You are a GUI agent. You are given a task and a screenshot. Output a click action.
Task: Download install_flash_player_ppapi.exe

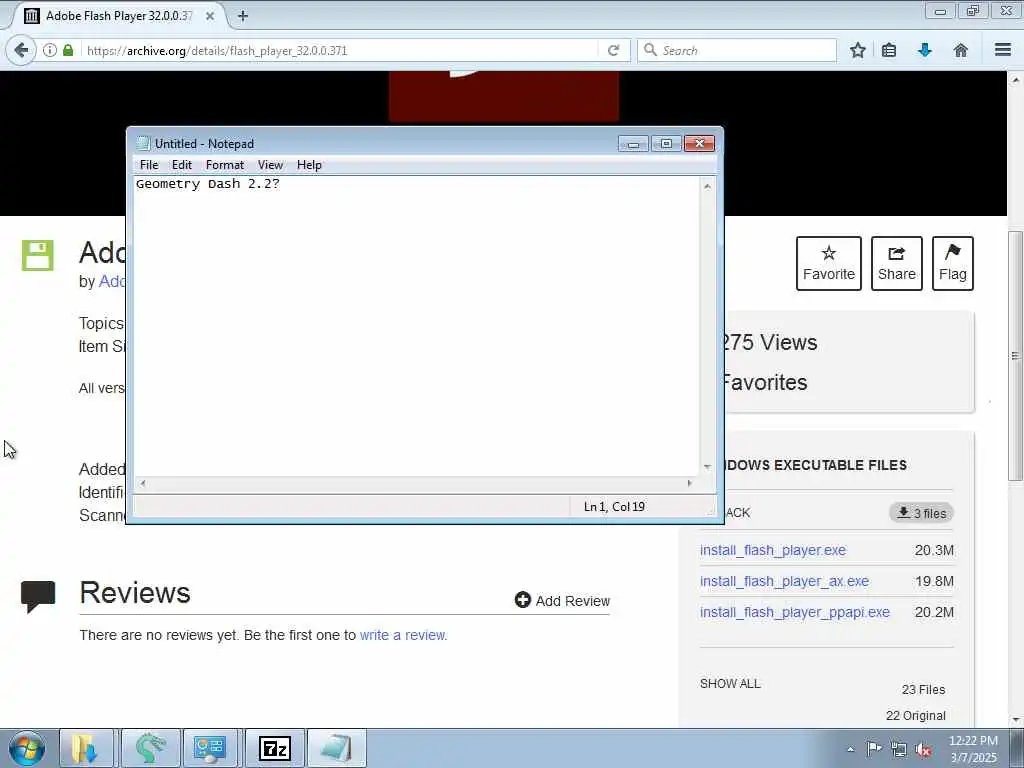click(795, 613)
